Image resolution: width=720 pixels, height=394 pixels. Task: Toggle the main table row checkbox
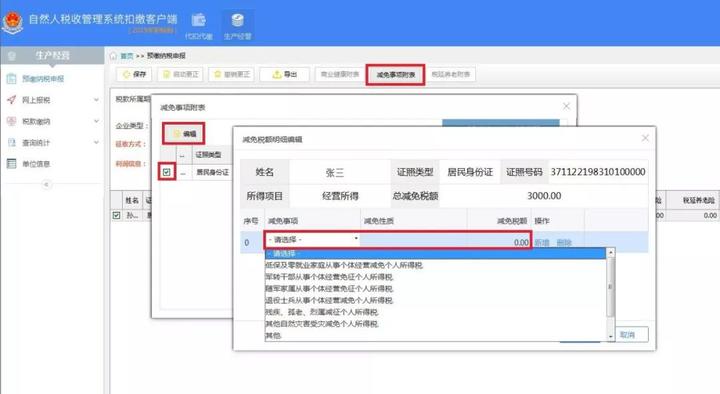(x=116, y=215)
